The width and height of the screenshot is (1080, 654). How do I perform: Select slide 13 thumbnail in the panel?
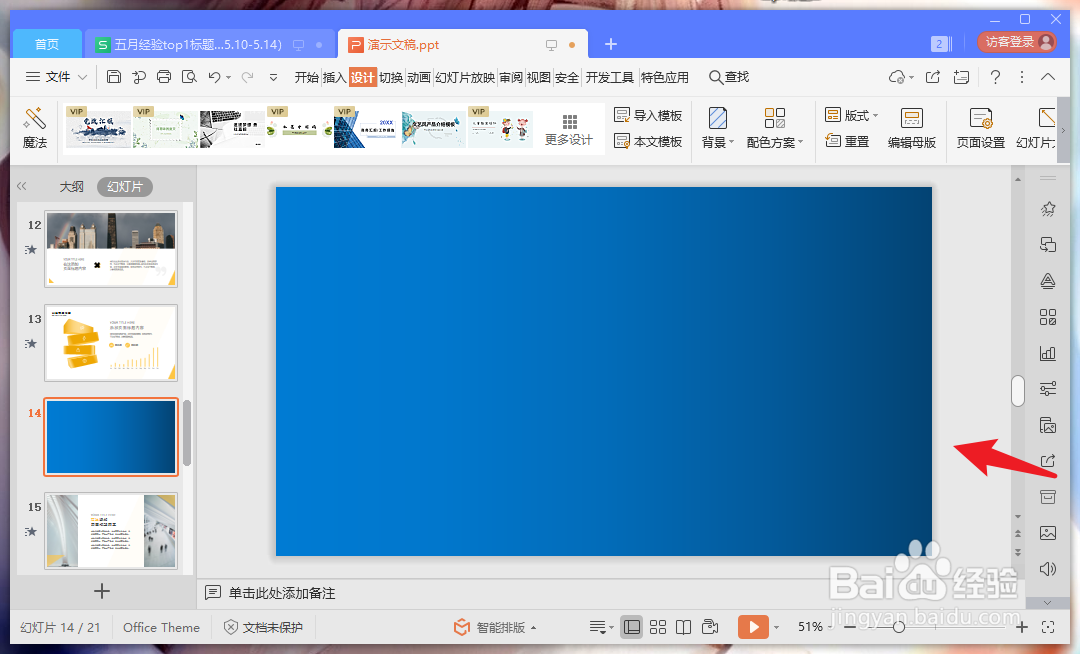point(110,343)
